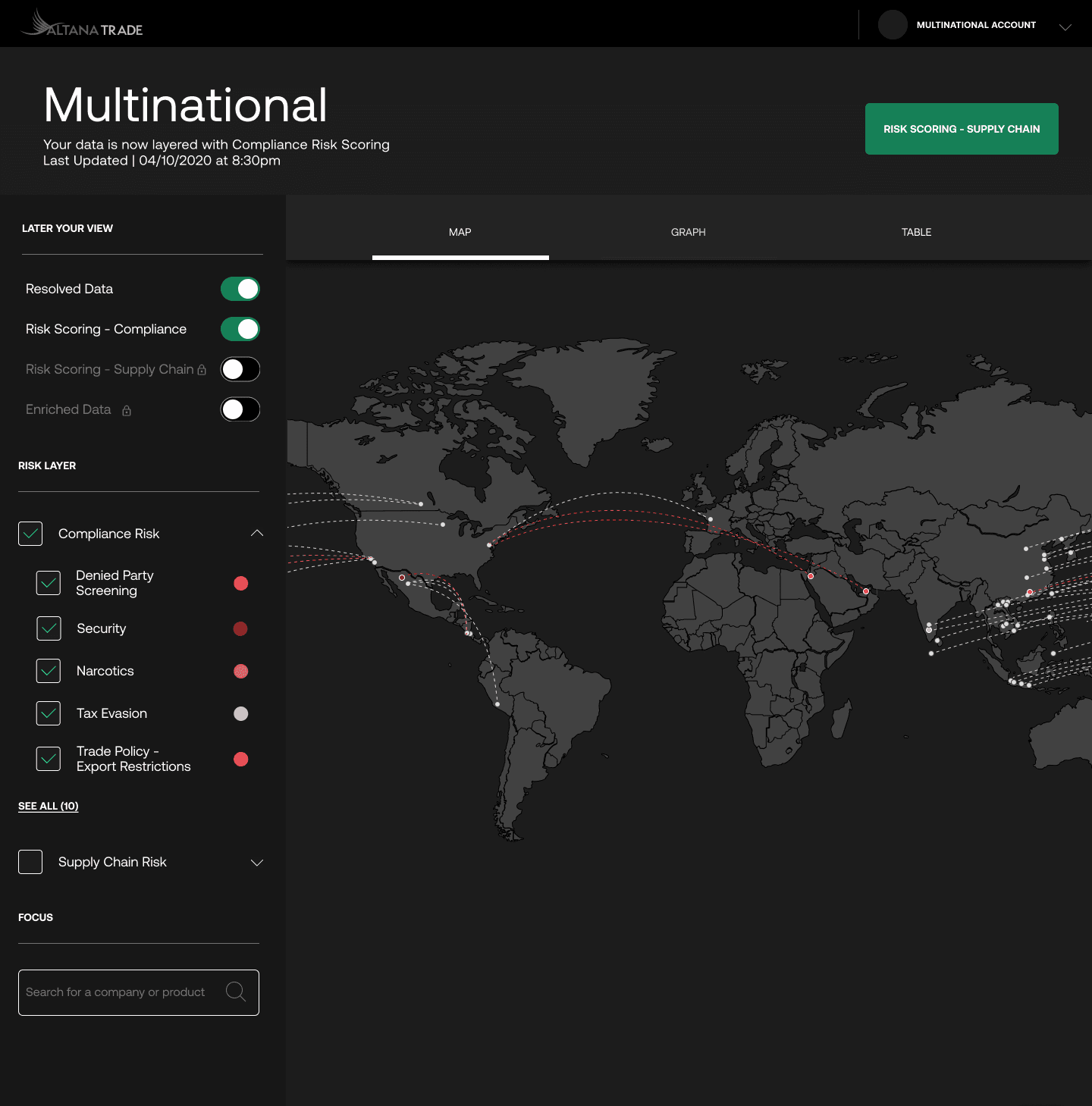The image size is (1092, 1106).
Task: Open the Multinational Account dropdown arrow
Action: coord(1065,27)
